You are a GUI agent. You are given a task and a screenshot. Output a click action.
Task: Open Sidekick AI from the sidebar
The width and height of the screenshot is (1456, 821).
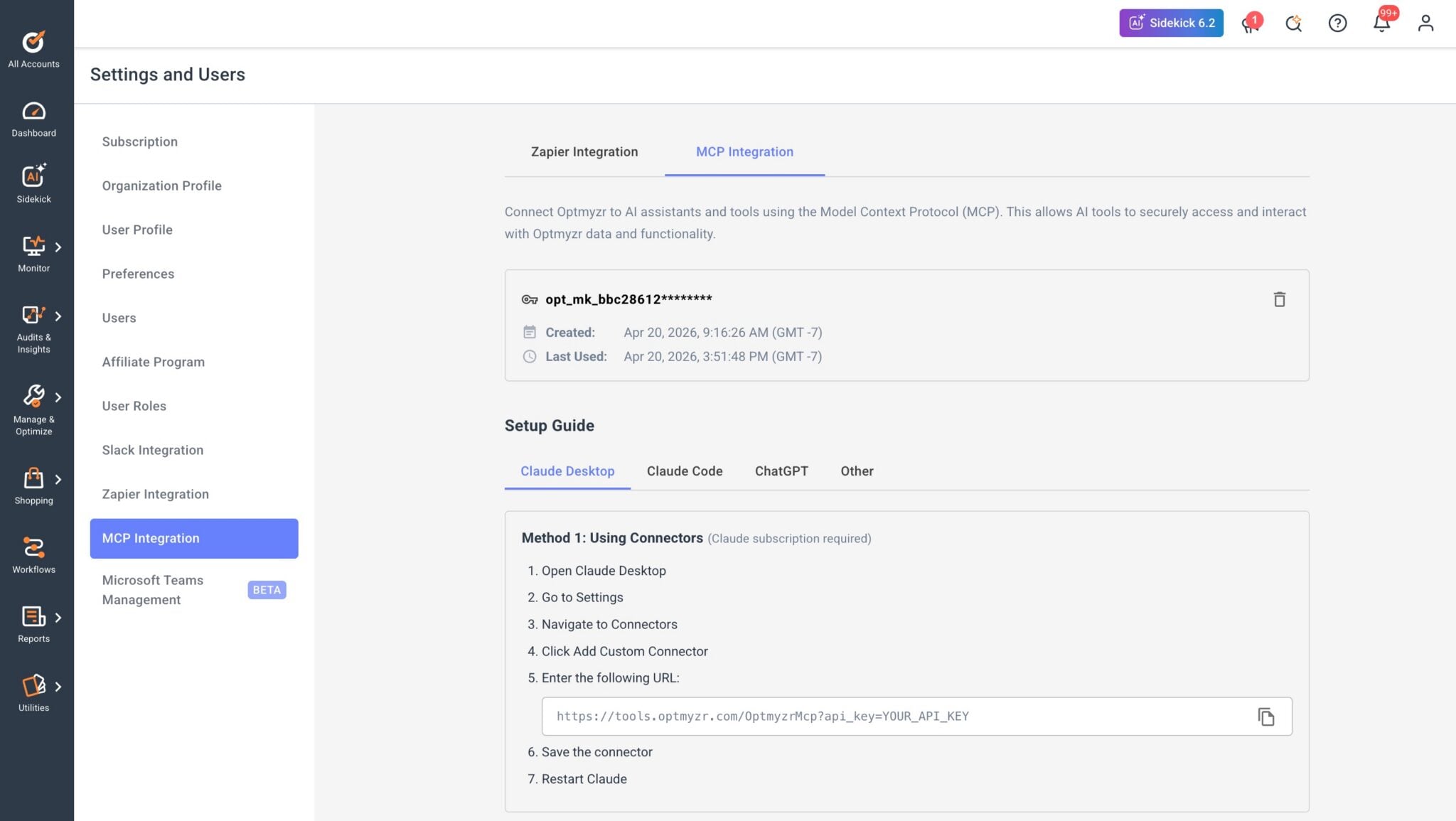click(33, 183)
